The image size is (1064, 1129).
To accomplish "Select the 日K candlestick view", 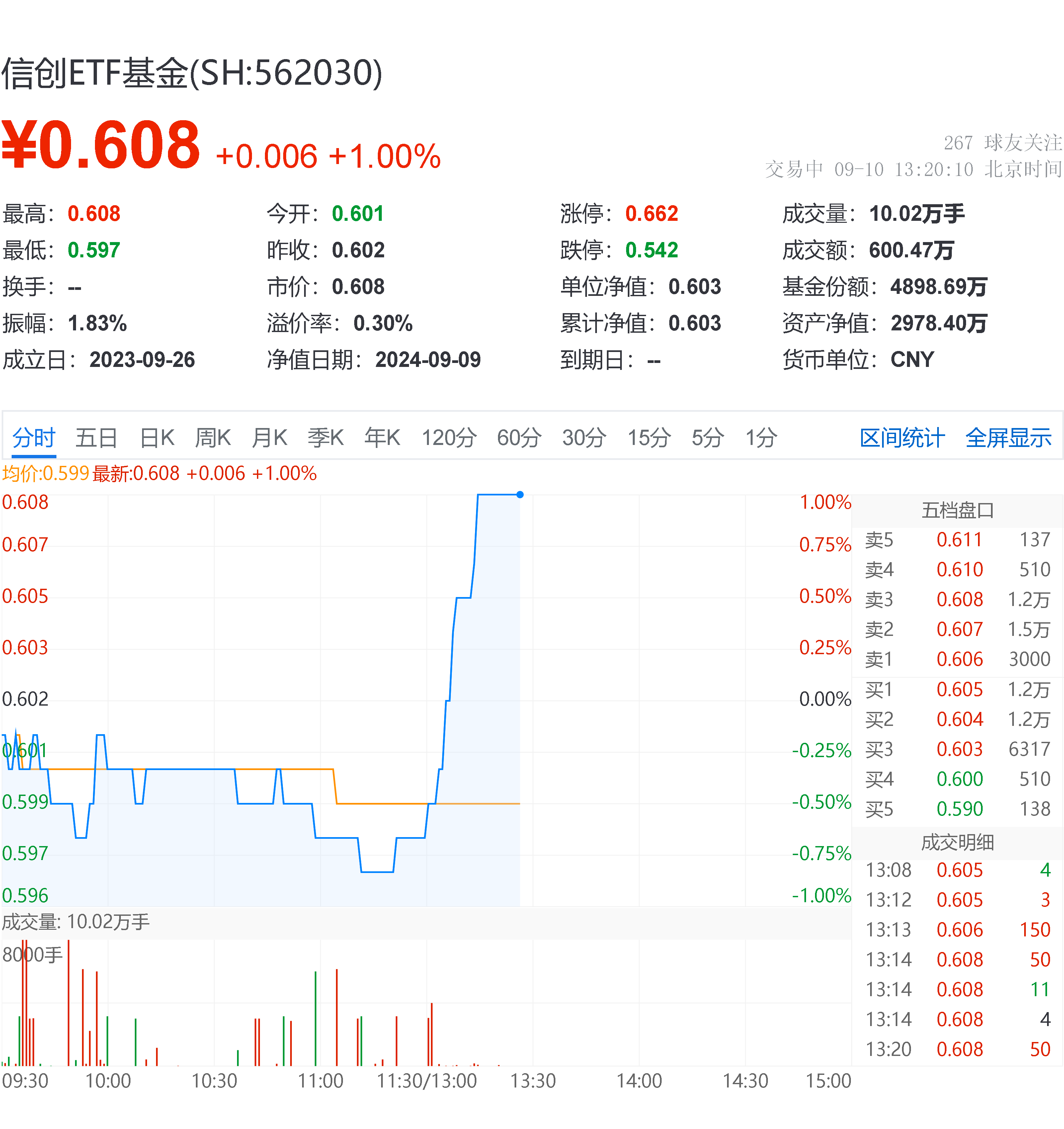I will 156,437.
